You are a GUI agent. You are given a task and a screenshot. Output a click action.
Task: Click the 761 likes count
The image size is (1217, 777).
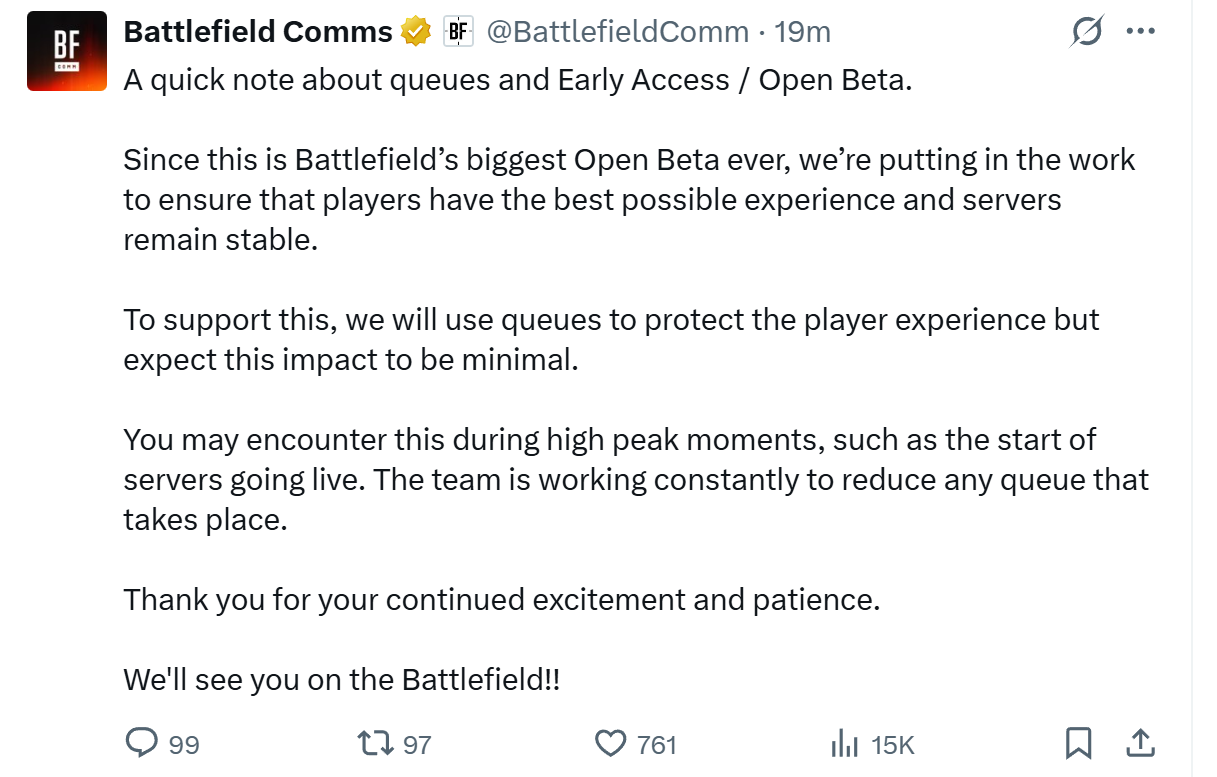pyautogui.click(x=657, y=745)
